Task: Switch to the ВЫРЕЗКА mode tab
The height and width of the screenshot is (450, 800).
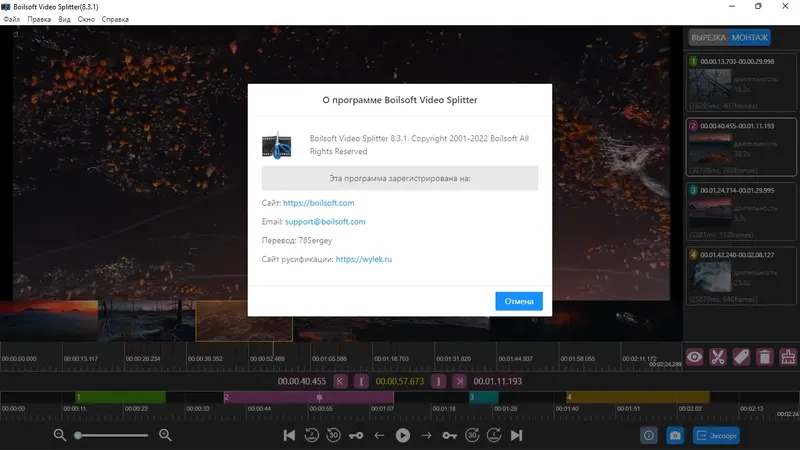Action: click(708, 37)
